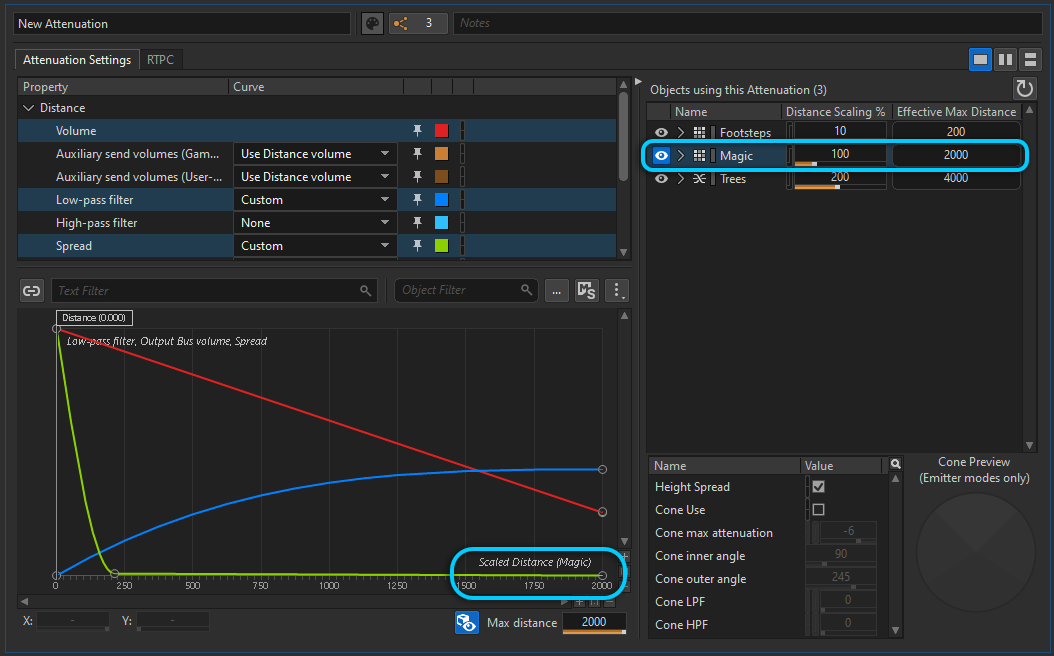Screen dimensions: 1054x656
Task: Select the Attenuation Settings tab
Action: pos(76,59)
